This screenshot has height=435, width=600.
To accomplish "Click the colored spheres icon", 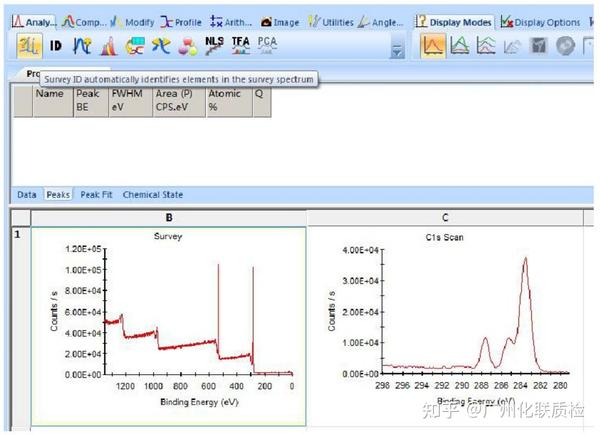I will pyautogui.click(x=188, y=46).
